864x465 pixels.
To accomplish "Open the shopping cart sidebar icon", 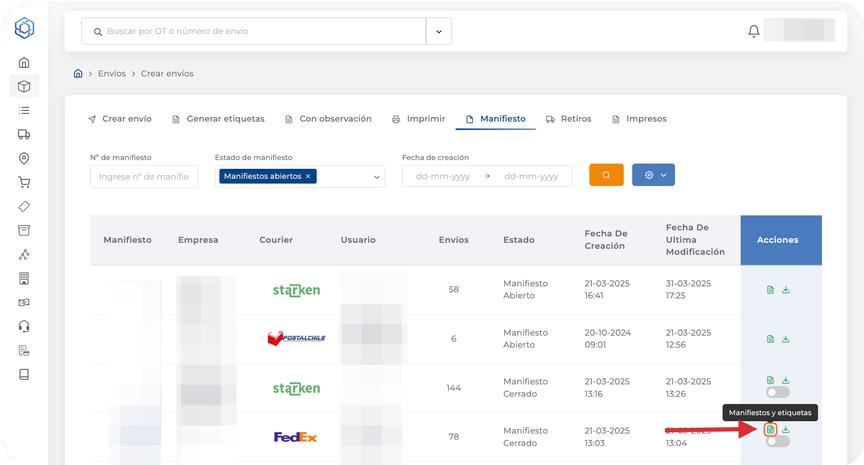I will point(24,182).
